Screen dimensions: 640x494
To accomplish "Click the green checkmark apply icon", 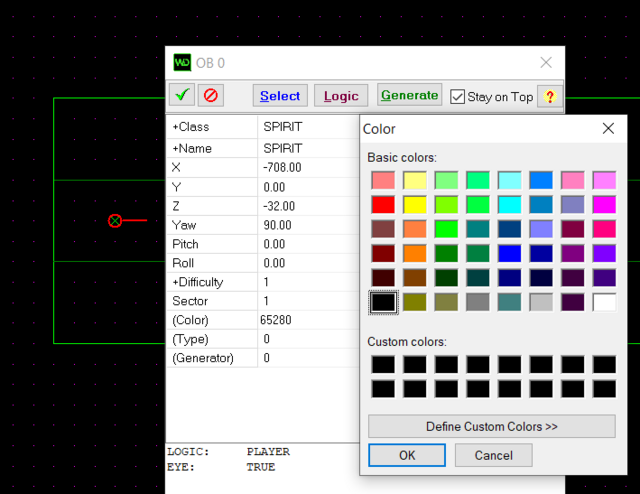I will click(182, 95).
